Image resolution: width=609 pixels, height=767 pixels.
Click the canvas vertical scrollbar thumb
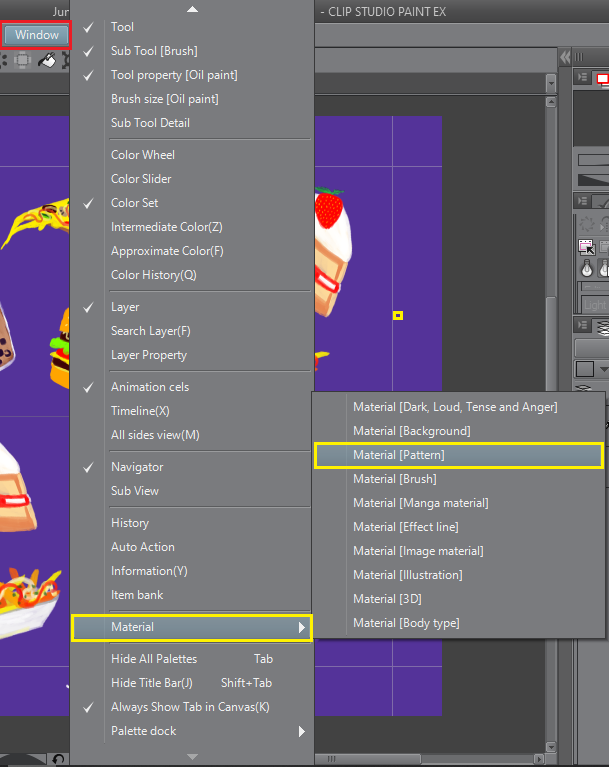tap(551, 342)
